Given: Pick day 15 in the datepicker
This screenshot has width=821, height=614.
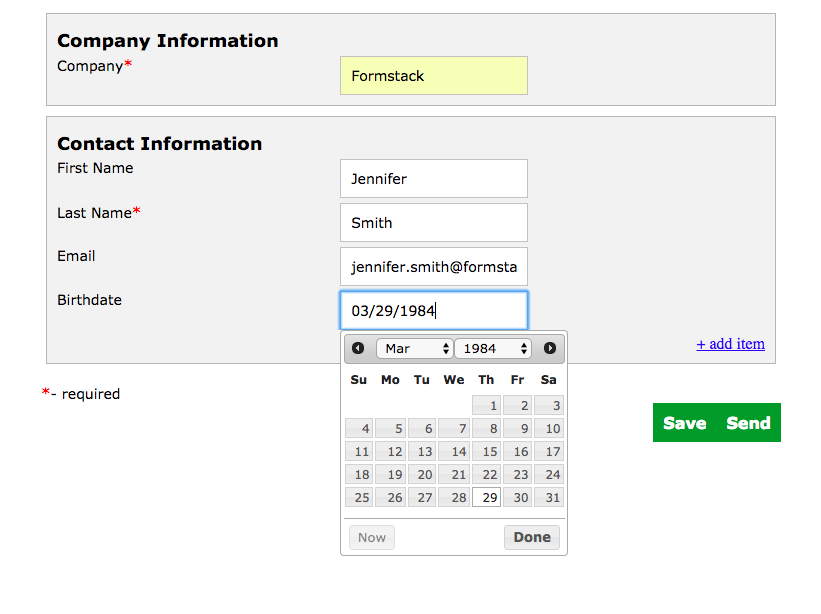Looking at the screenshot, I should click(486, 451).
